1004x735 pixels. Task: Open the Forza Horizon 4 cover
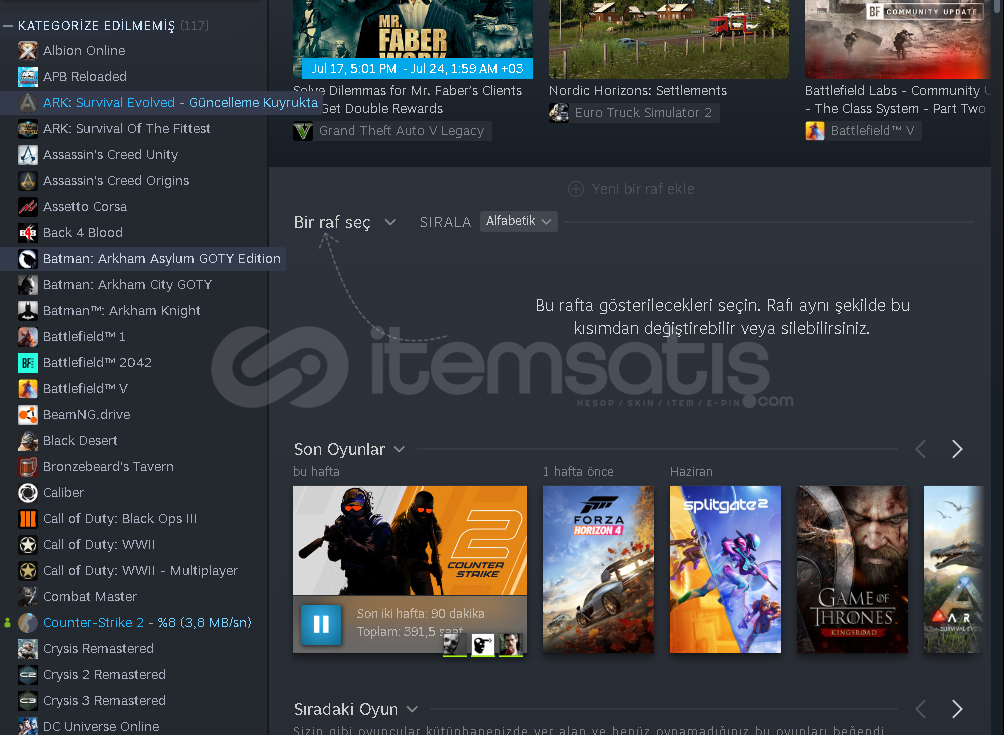[599, 570]
